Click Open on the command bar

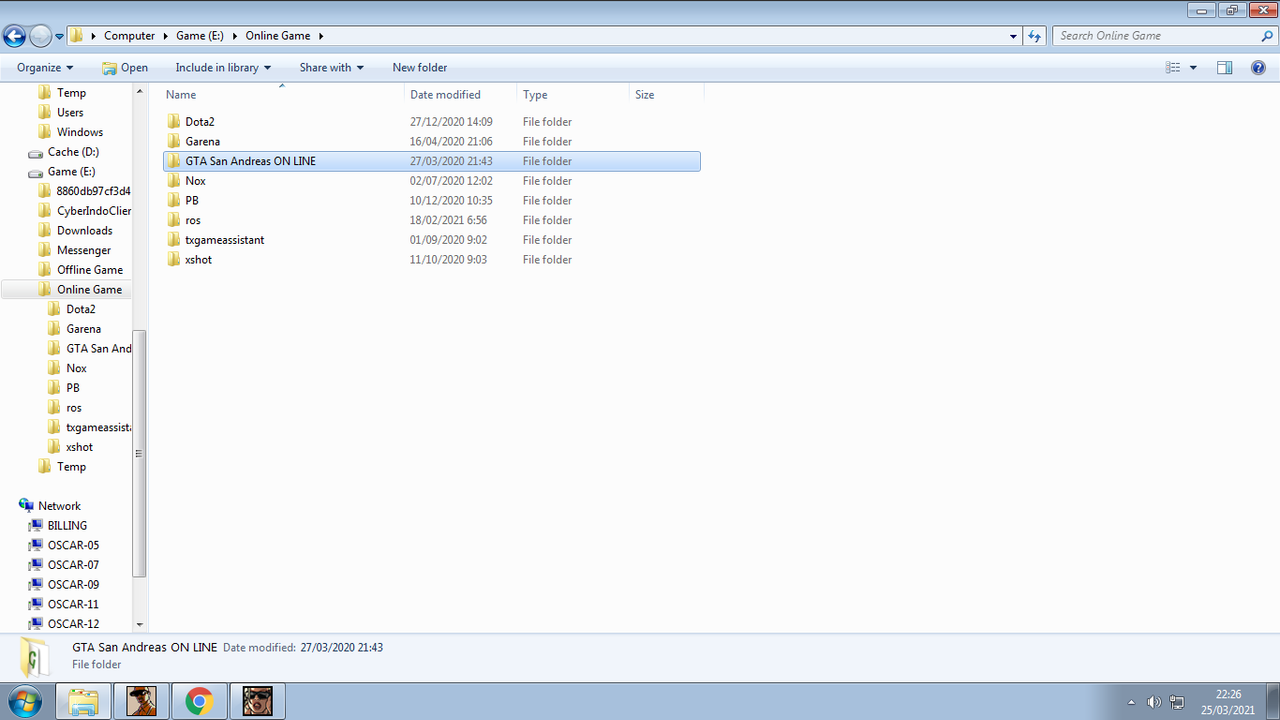tap(125, 68)
